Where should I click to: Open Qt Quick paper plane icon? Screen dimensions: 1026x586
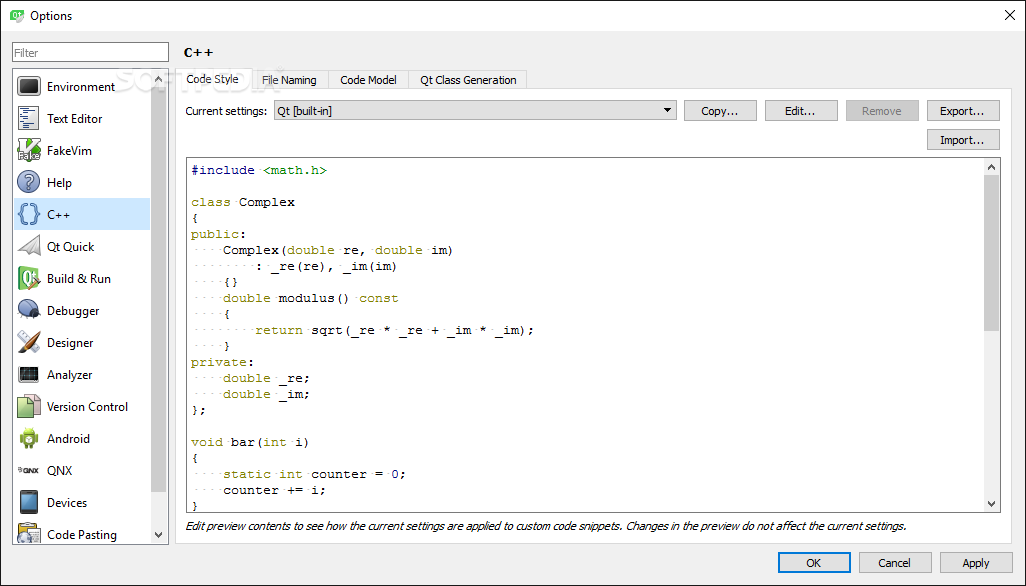point(29,247)
